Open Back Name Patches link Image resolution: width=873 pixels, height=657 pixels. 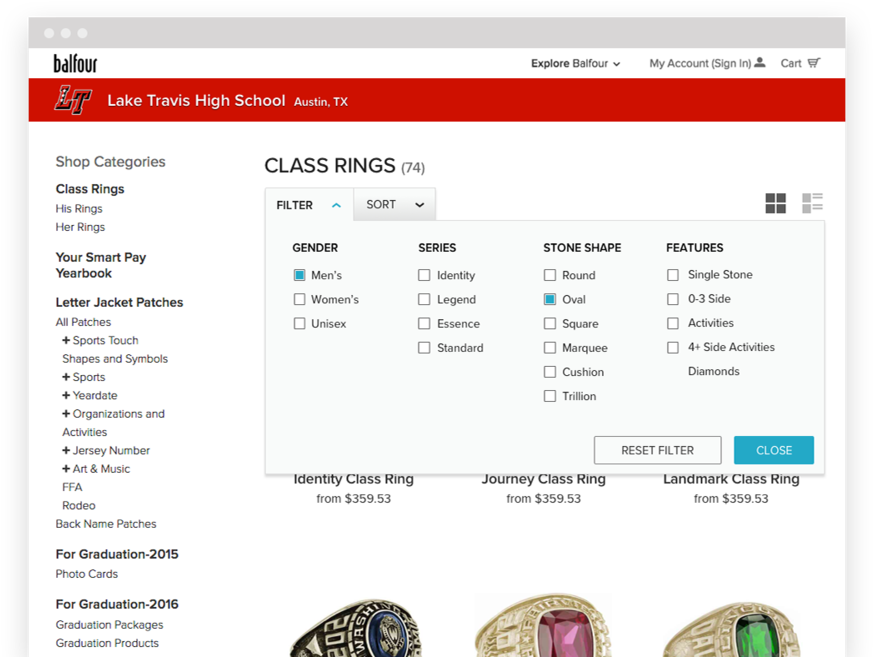click(106, 524)
